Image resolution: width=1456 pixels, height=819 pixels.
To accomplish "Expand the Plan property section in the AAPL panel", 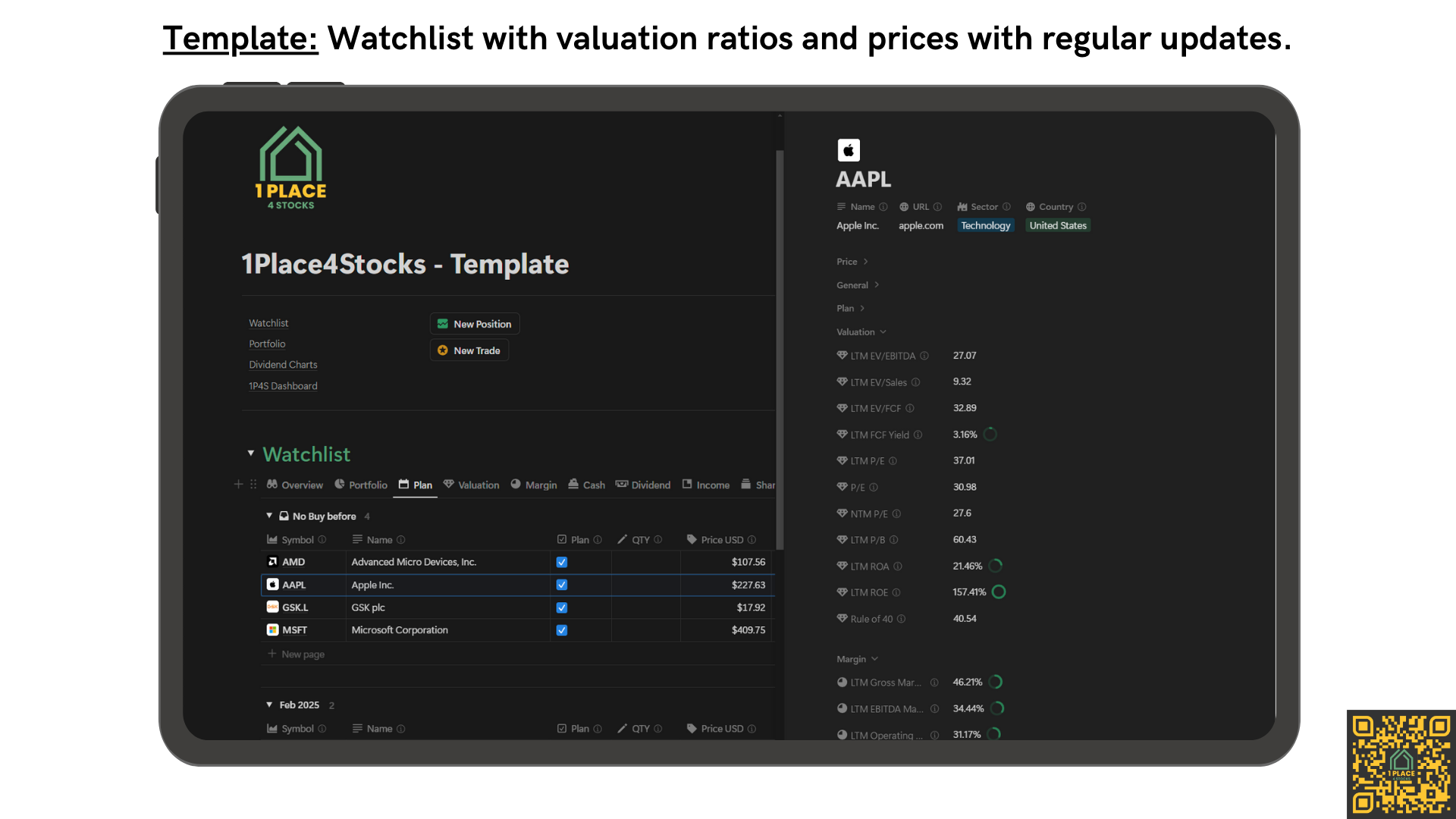I will [x=851, y=309].
